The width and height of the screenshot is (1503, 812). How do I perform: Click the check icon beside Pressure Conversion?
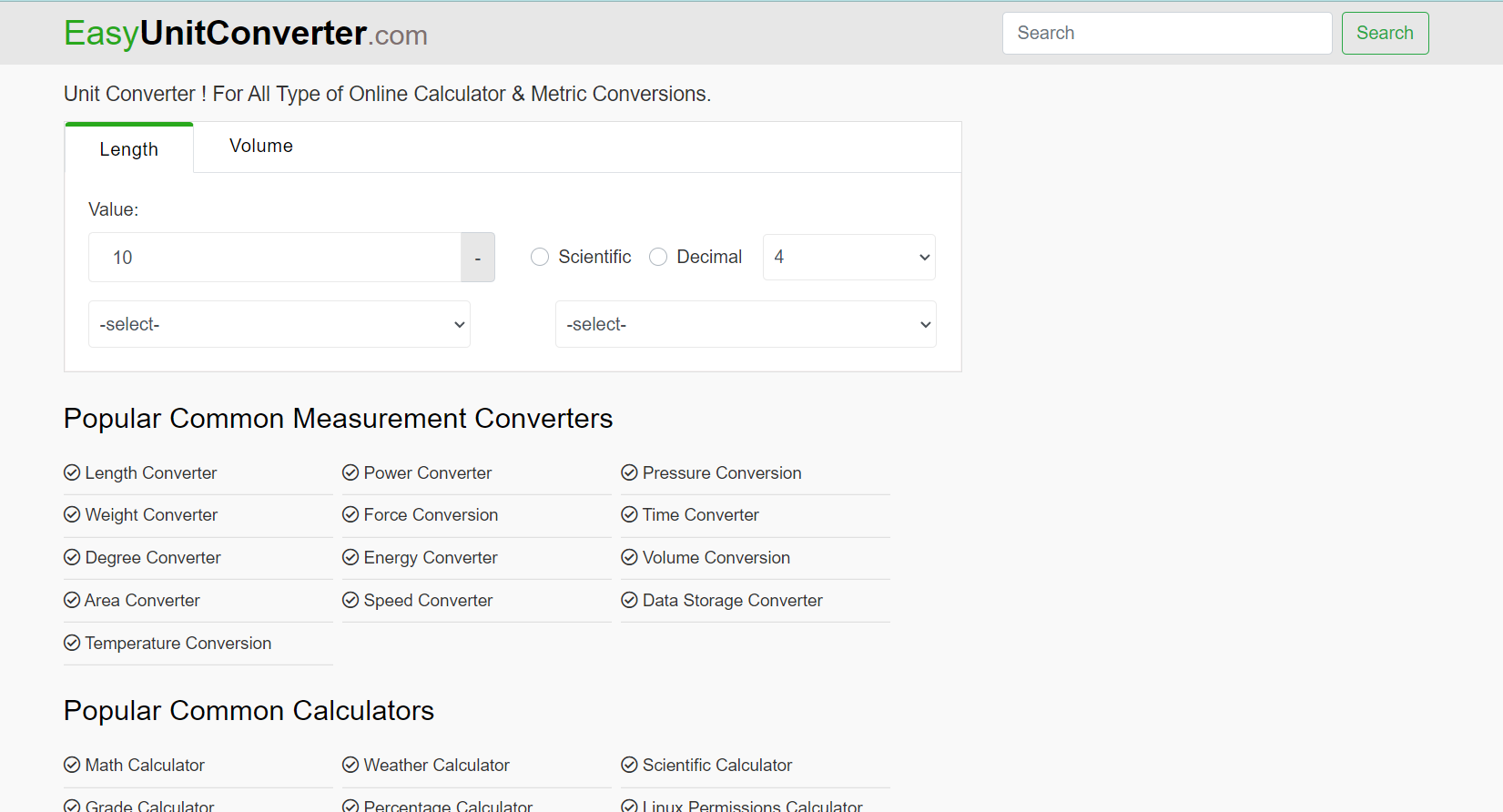click(629, 472)
